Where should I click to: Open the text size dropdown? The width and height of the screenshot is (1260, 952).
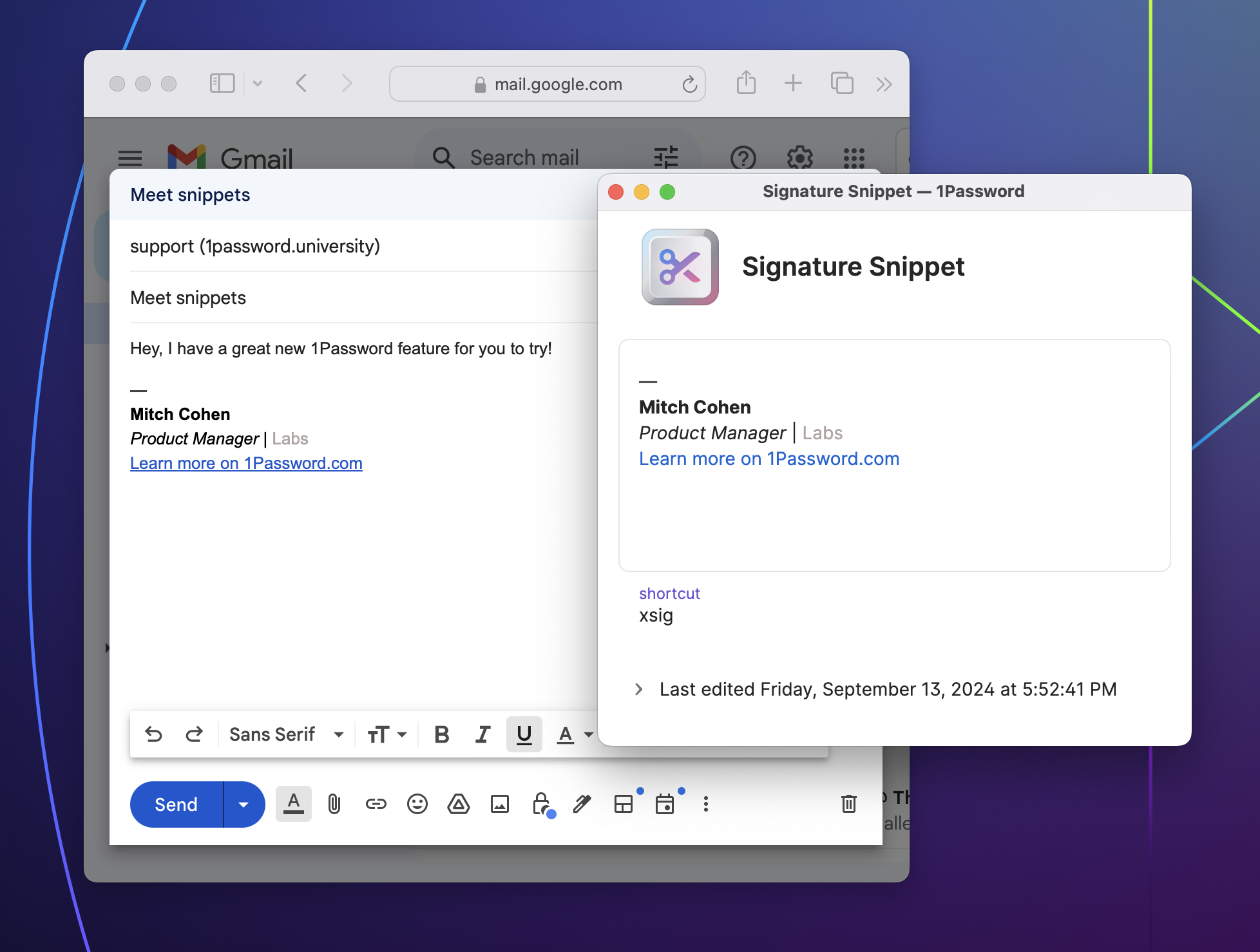(x=387, y=734)
